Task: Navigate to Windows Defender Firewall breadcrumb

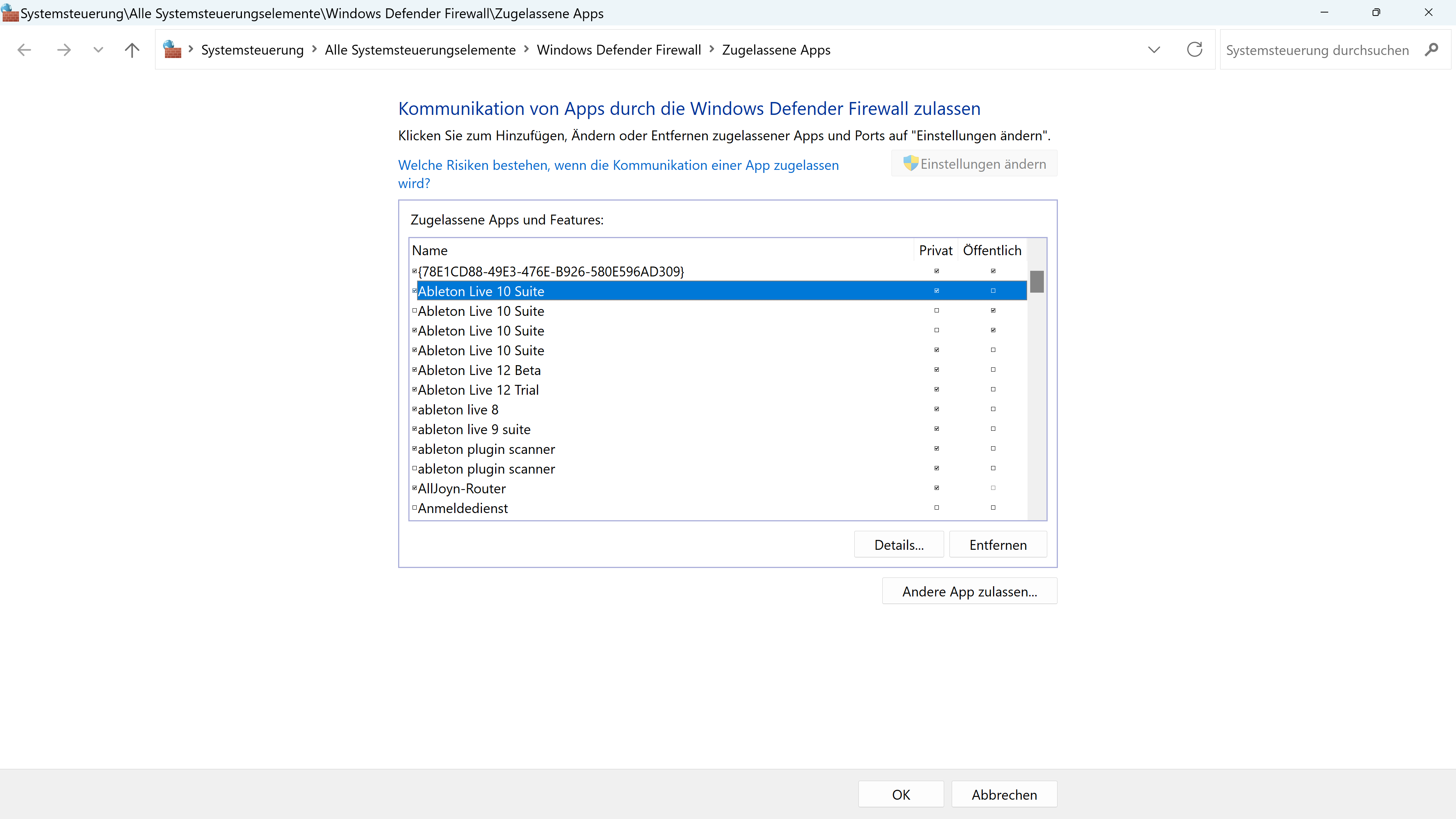Action: pyautogui.click(x=619, y=50)
